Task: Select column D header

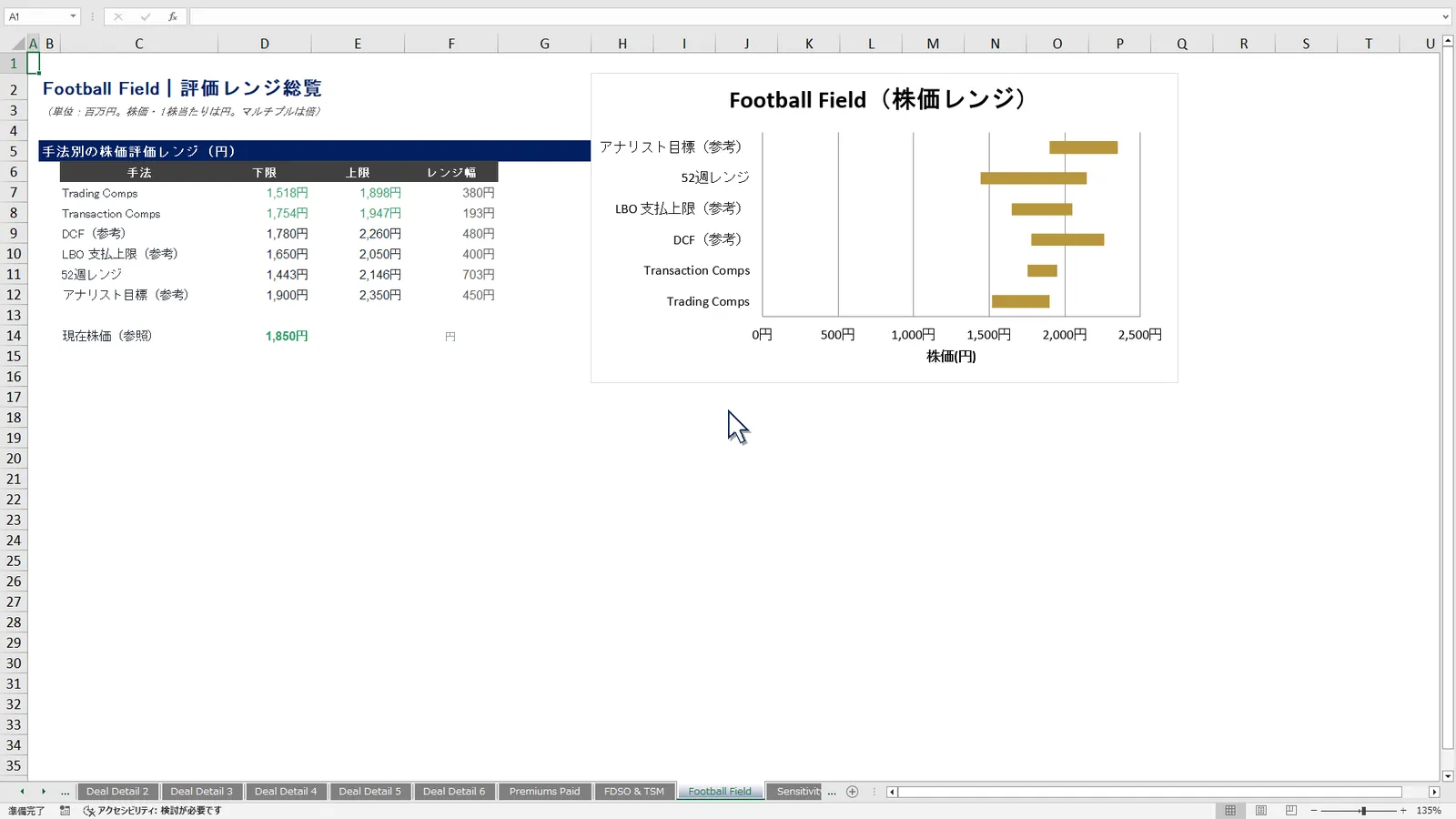Action: pyautogui.click(x=264, y=44)
